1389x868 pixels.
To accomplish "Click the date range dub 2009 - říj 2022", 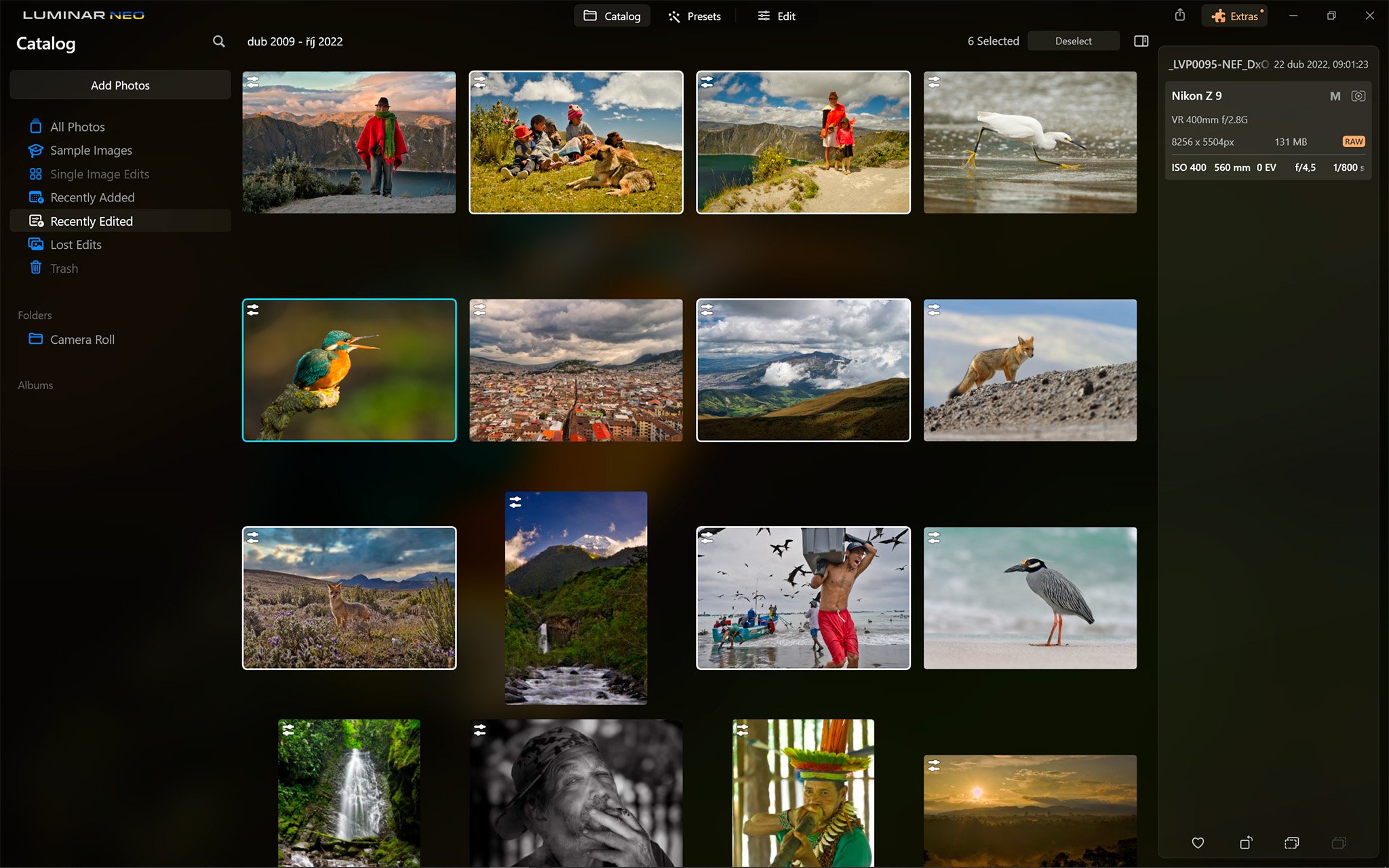I will [x=295, y=41].
